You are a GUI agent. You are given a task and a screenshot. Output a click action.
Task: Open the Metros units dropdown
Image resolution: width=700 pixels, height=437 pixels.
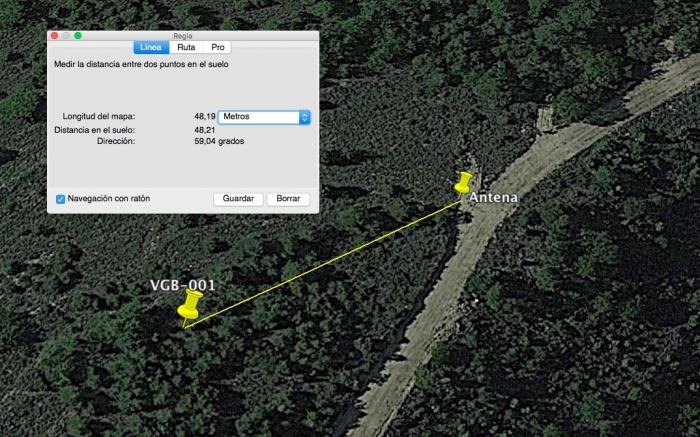pos(264,117)
